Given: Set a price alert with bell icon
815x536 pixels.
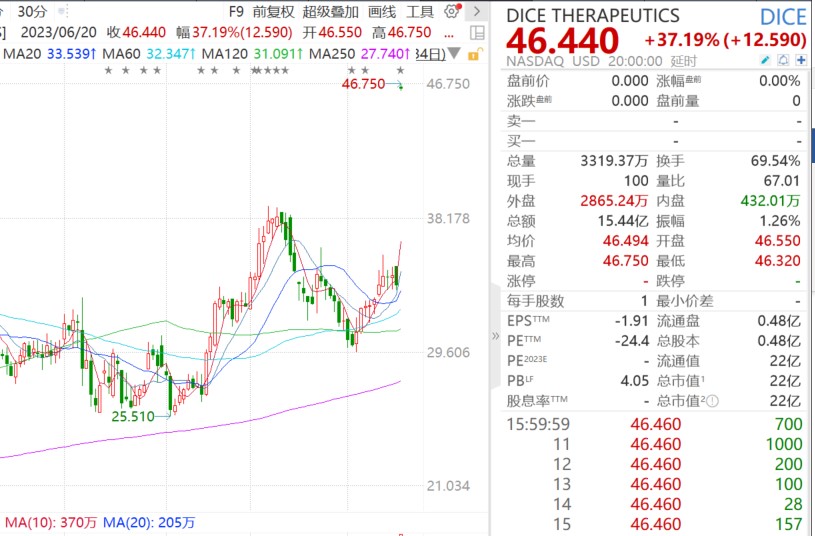Looking at the screenshot, I should 783,60.
